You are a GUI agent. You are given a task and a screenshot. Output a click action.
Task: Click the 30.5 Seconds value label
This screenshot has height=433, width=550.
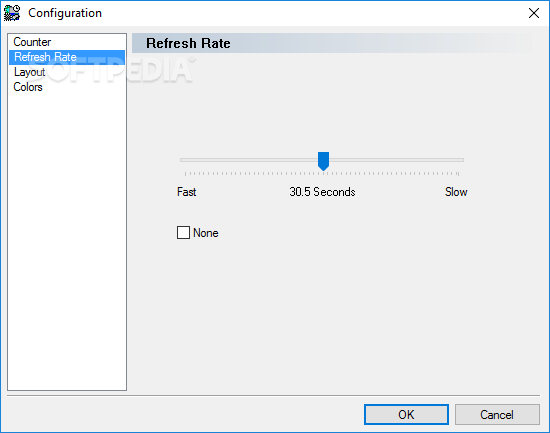click(x=322, y=192)
